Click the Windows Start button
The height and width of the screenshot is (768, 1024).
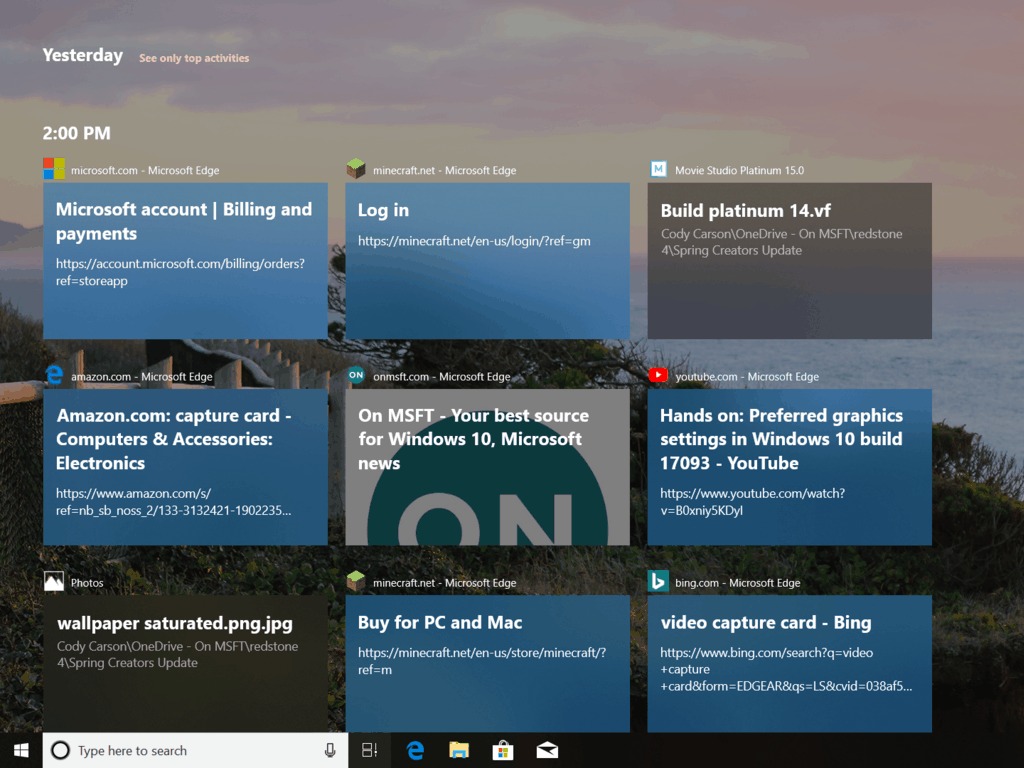point(21,750)
